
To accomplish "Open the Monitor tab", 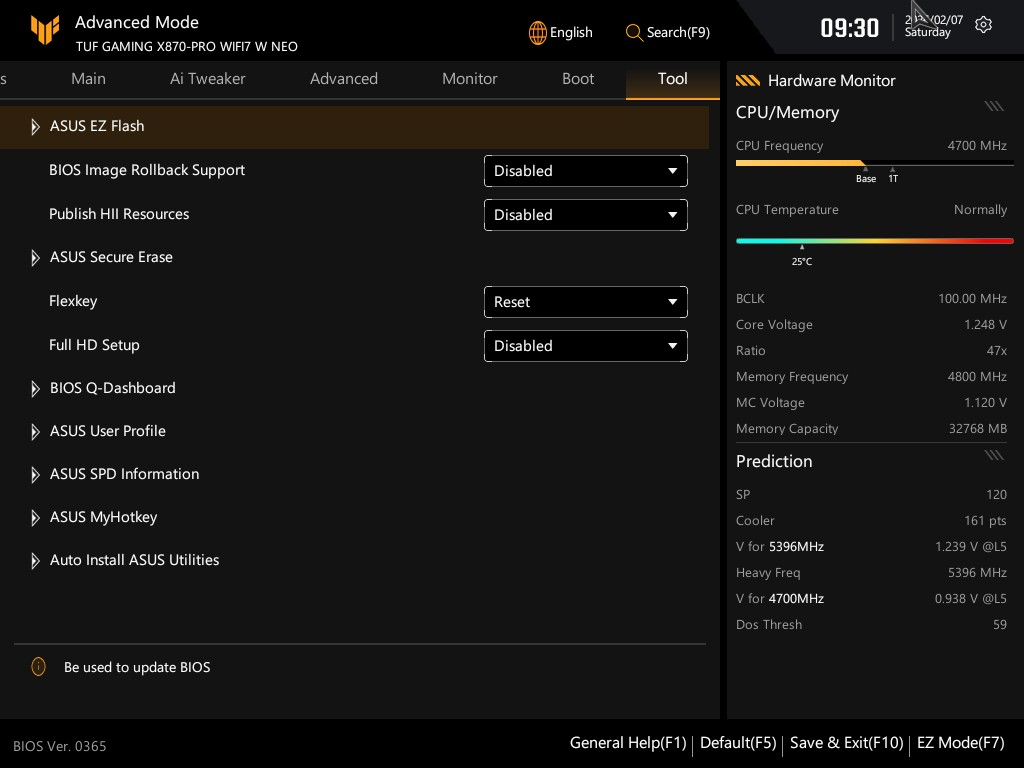I will (x=469, y=79).
